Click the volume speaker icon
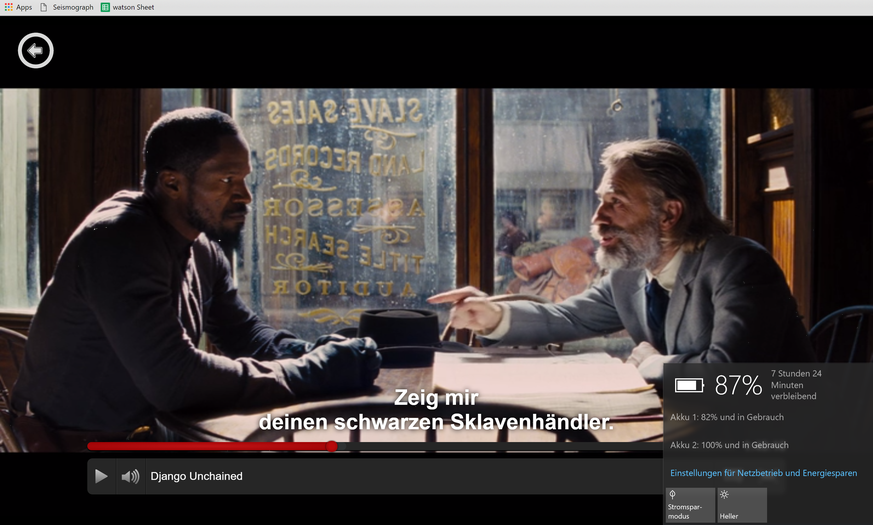Image resolution: width=873 pixels, height=525 pixels. [130, 476]
